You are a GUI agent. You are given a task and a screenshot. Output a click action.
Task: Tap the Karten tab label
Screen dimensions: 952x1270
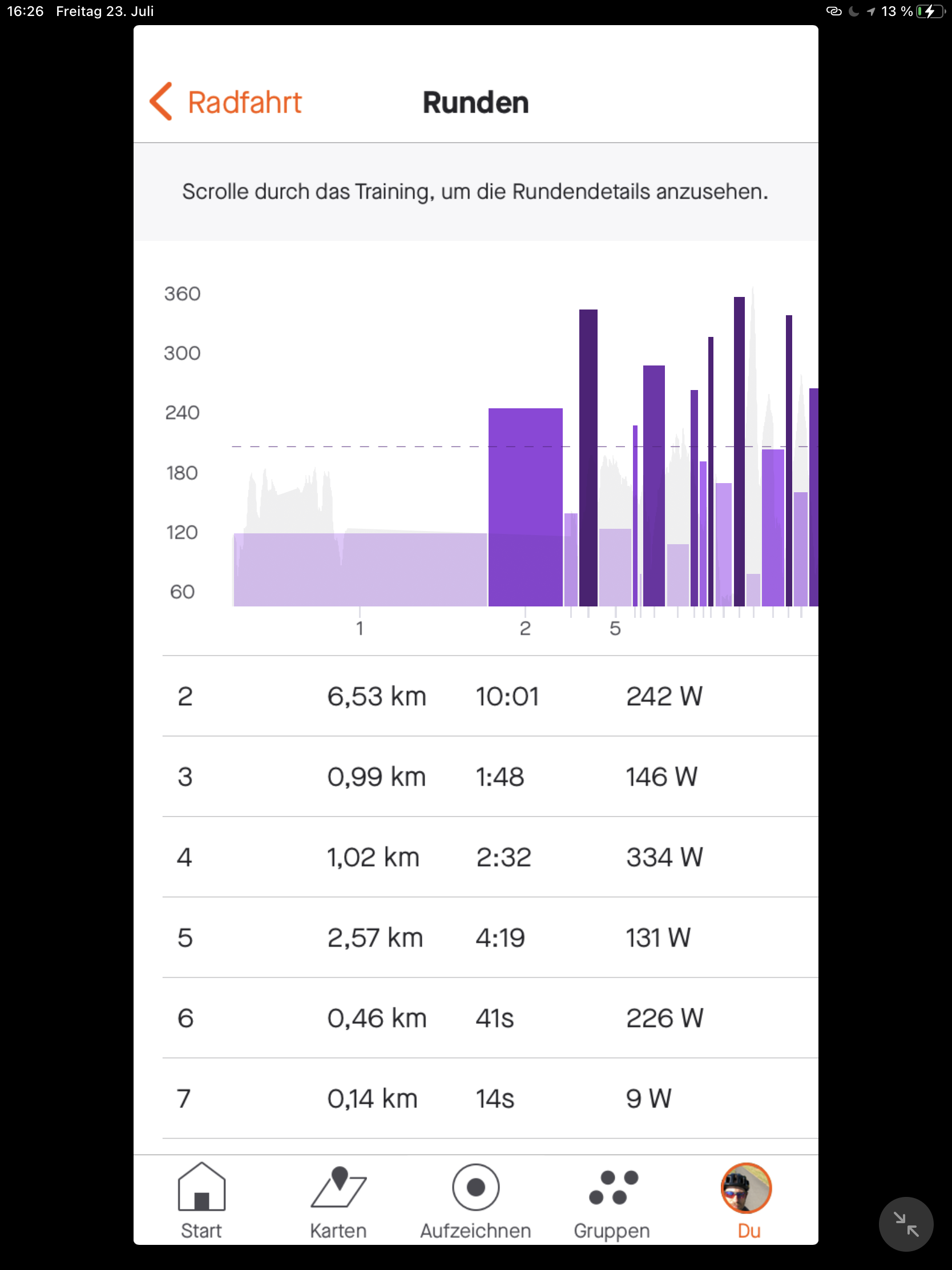(338, 1231)
